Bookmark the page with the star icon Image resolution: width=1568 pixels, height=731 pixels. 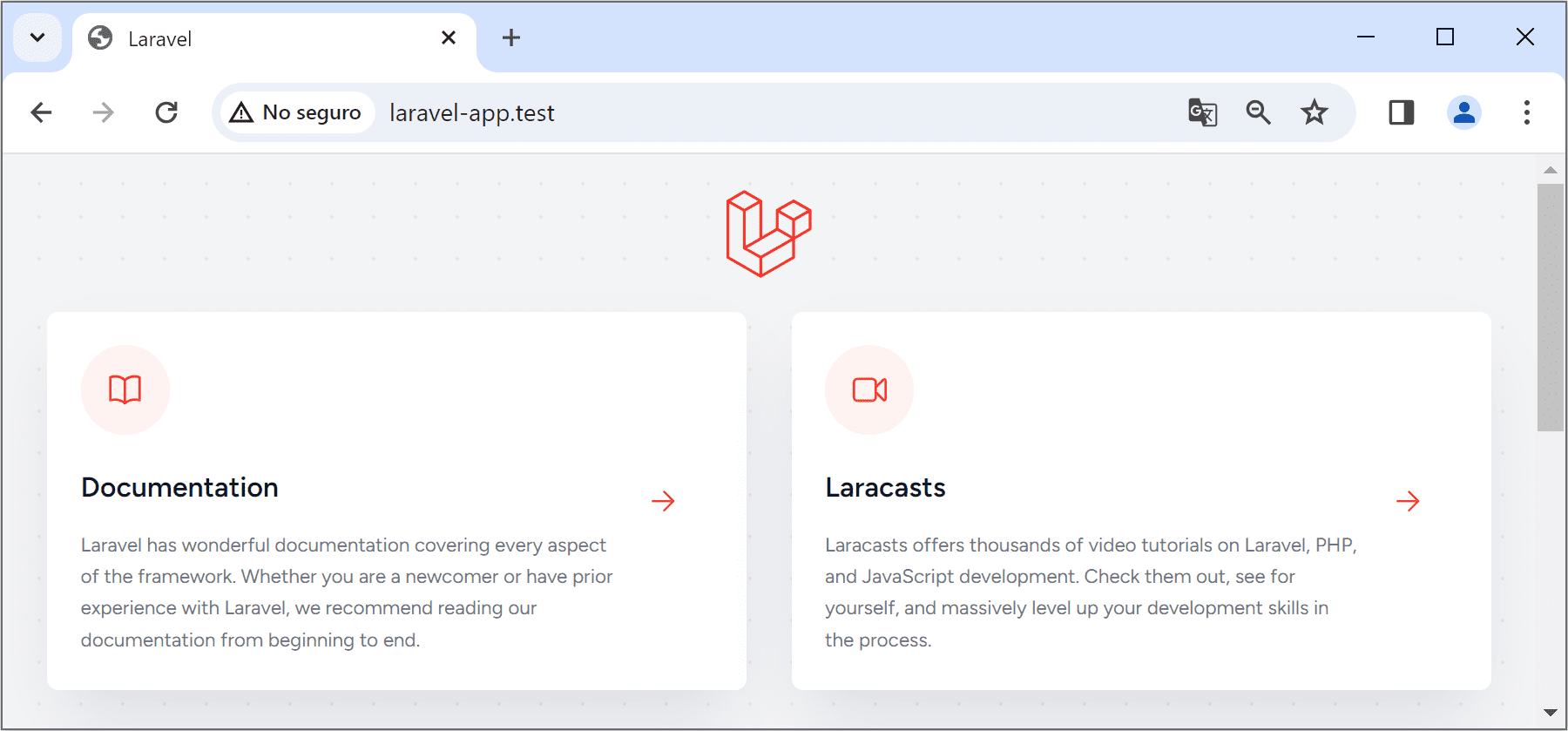[x=1314, y=112]
